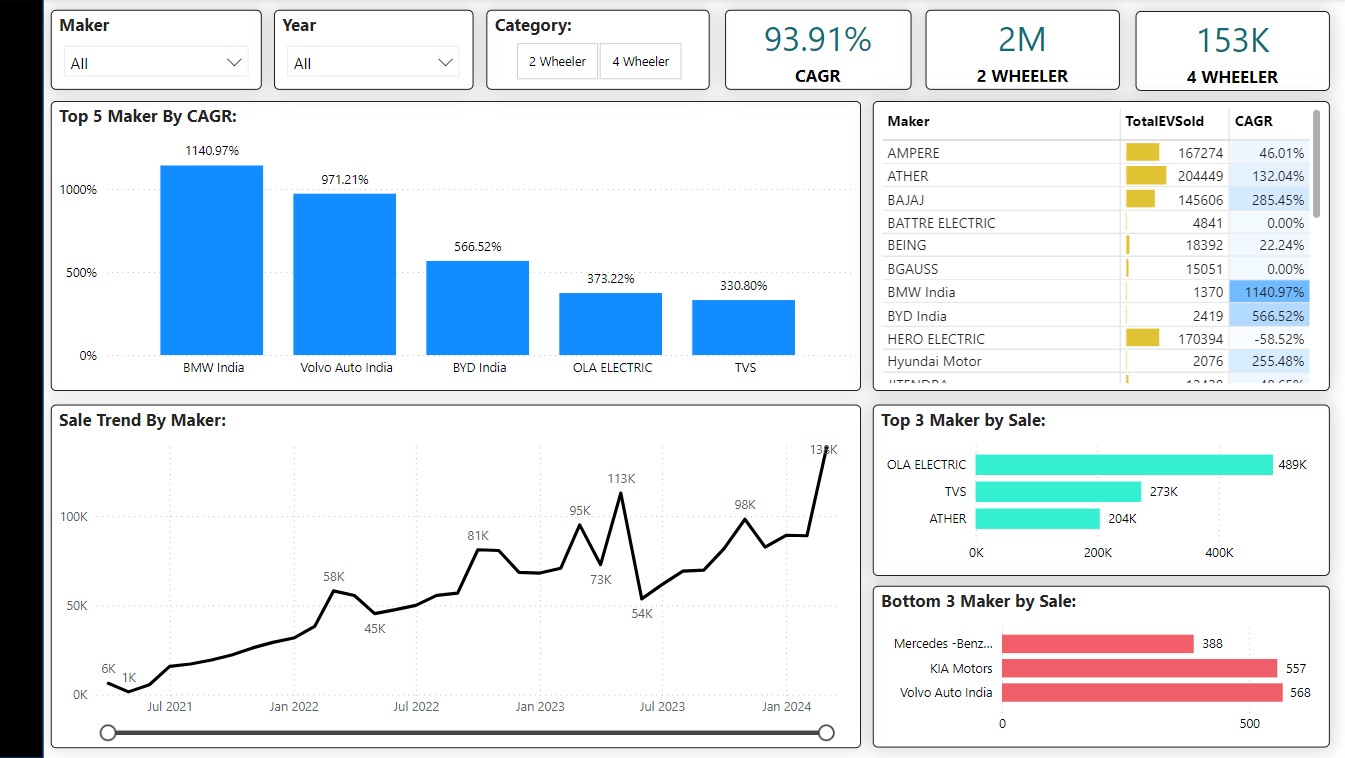This screenshot has height=758, width=1345.
Task: Click the 58K data point on trend line
Action: pos(335,590)
